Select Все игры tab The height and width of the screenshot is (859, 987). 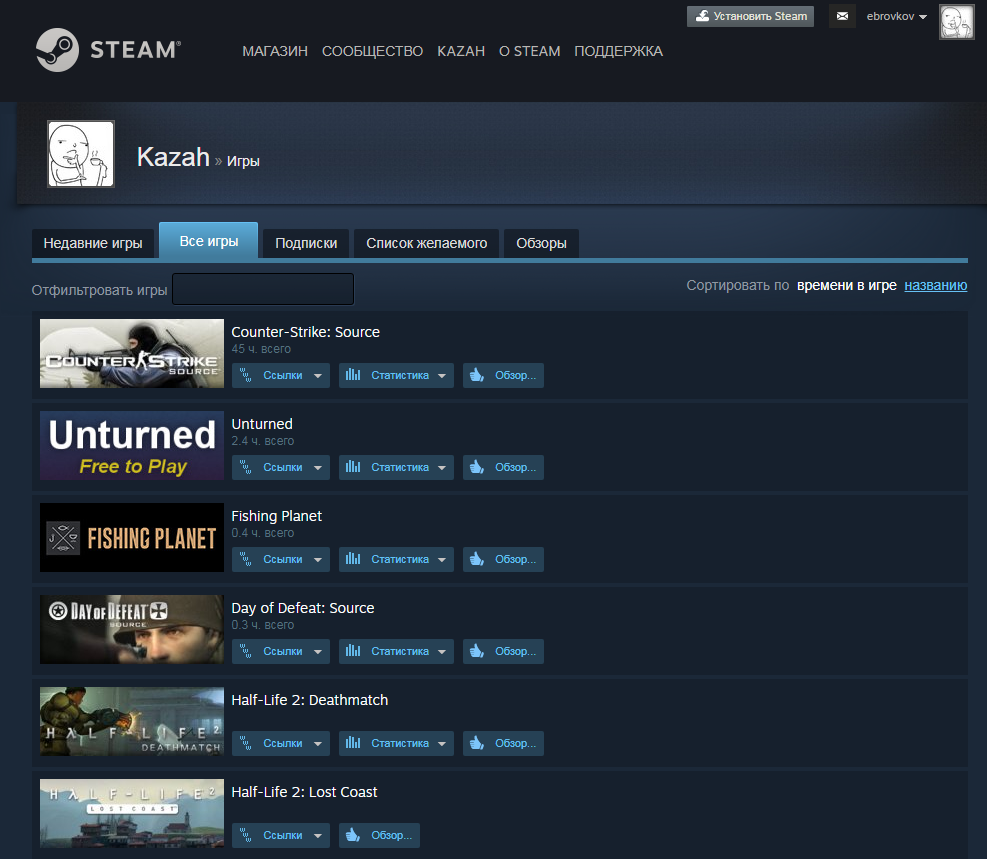[x=208, y=240]
